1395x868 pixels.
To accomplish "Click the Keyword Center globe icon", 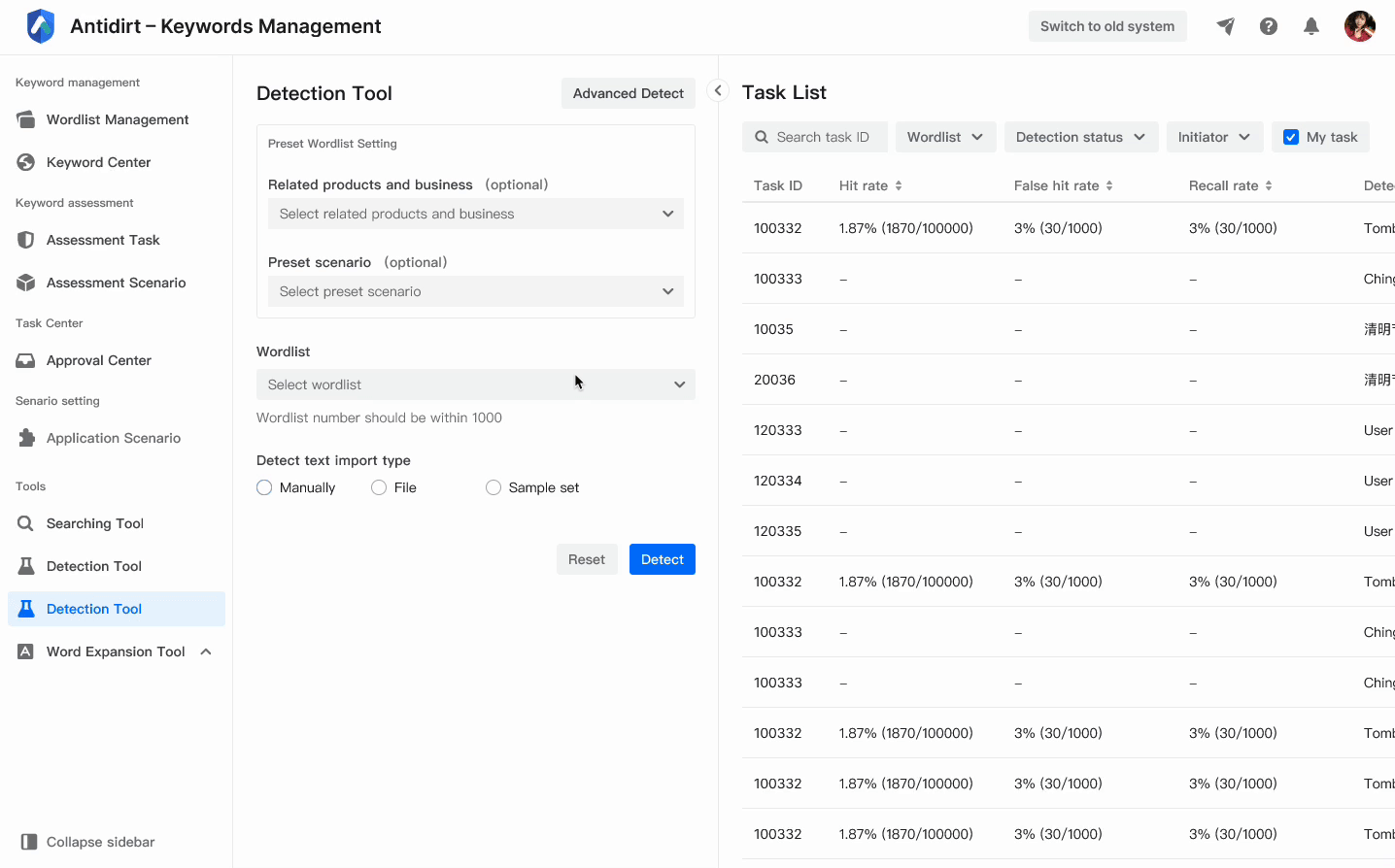I will pyautogui.click(x=26, y=162).
